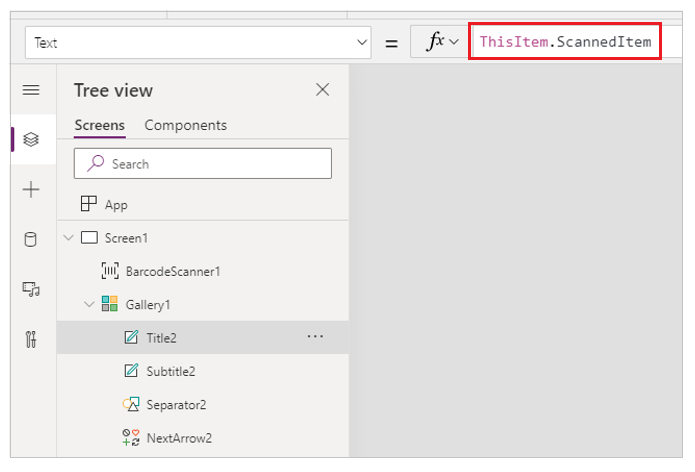
Task: Select the Tree view layers icon
Action: coord(31,140)
